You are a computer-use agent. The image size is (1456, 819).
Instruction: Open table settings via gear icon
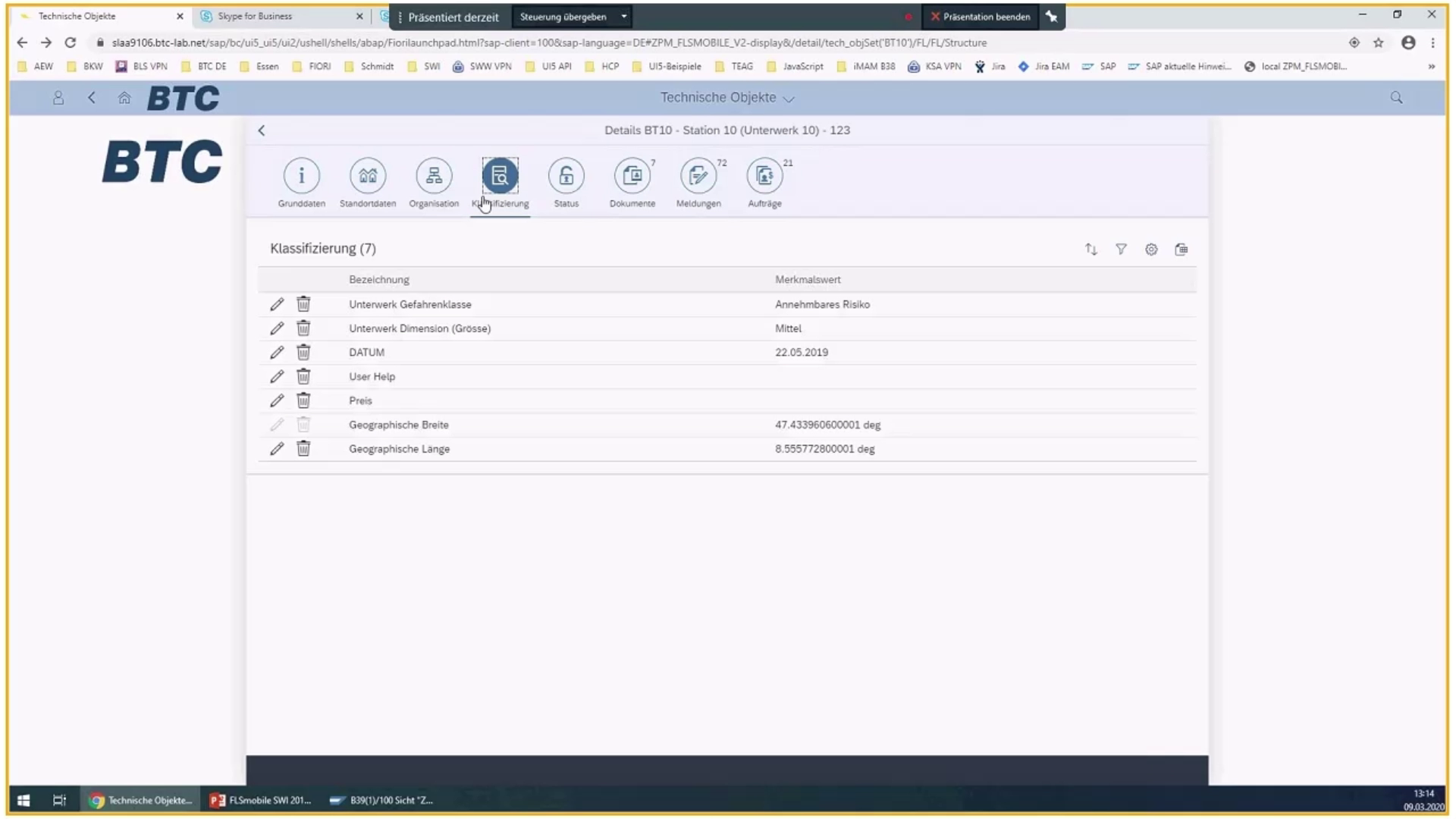[1151, 249]
